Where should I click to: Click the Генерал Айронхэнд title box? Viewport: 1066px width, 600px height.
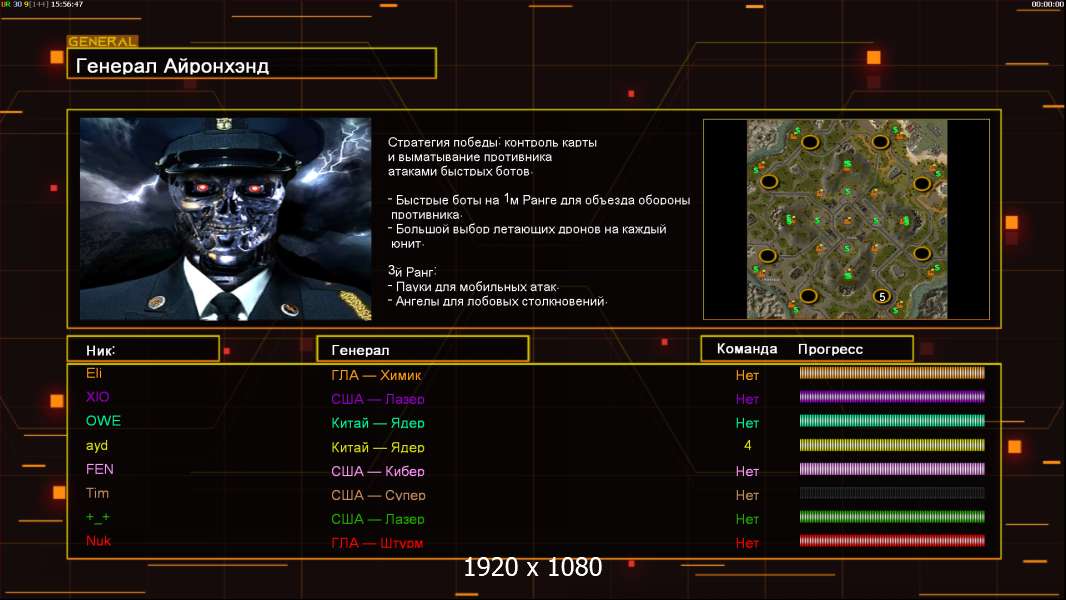pos(251,66)
